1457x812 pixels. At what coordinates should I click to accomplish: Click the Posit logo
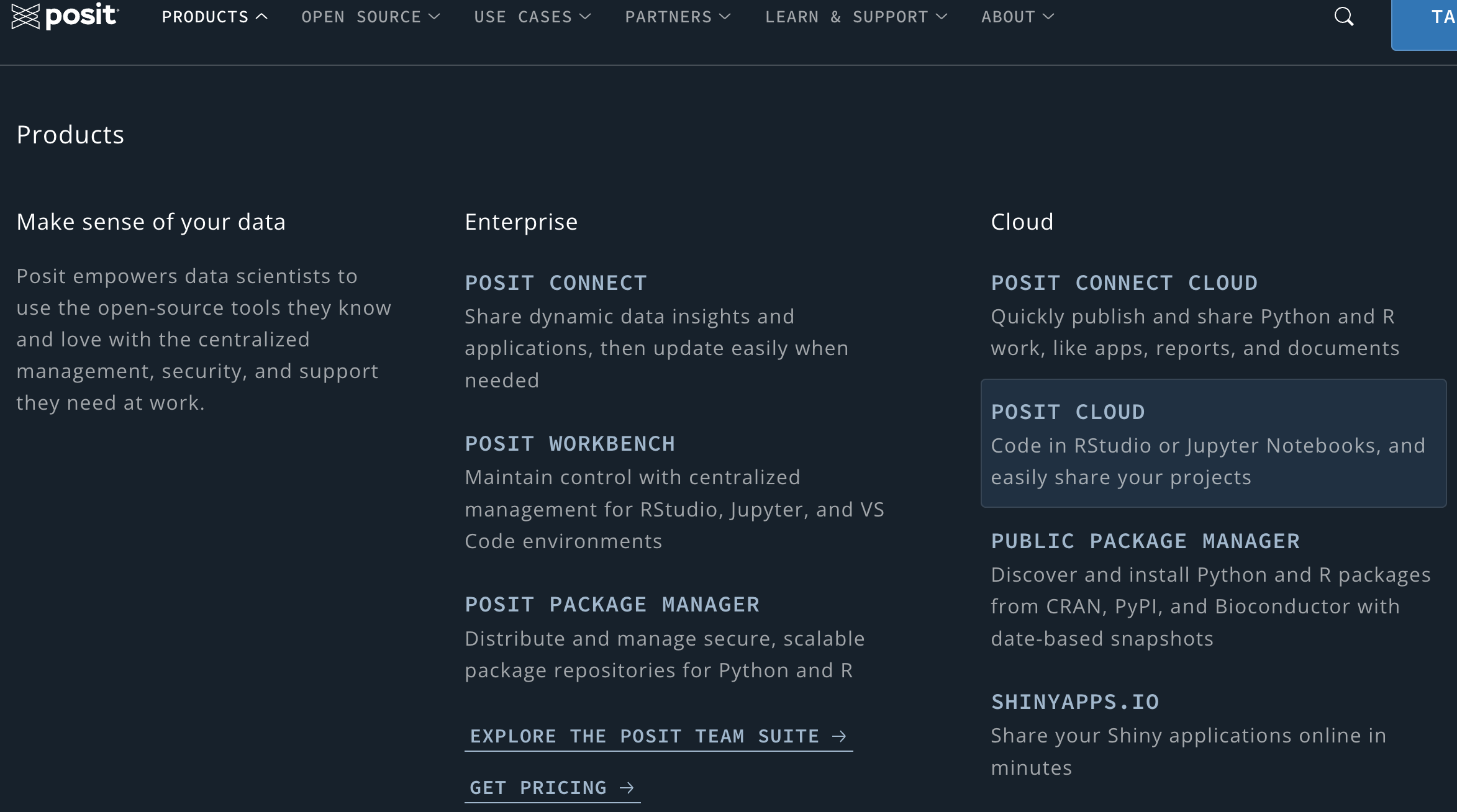[x=65, y=16]
